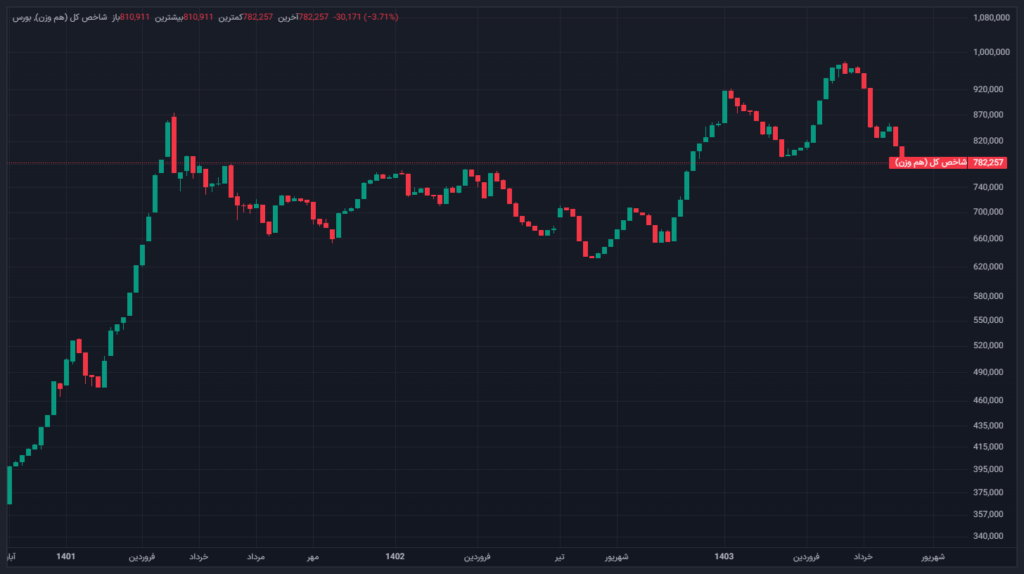Viewport: 1024px width, 574px height.
Task: Click the 375,000 price axis label
Action: 988,493
